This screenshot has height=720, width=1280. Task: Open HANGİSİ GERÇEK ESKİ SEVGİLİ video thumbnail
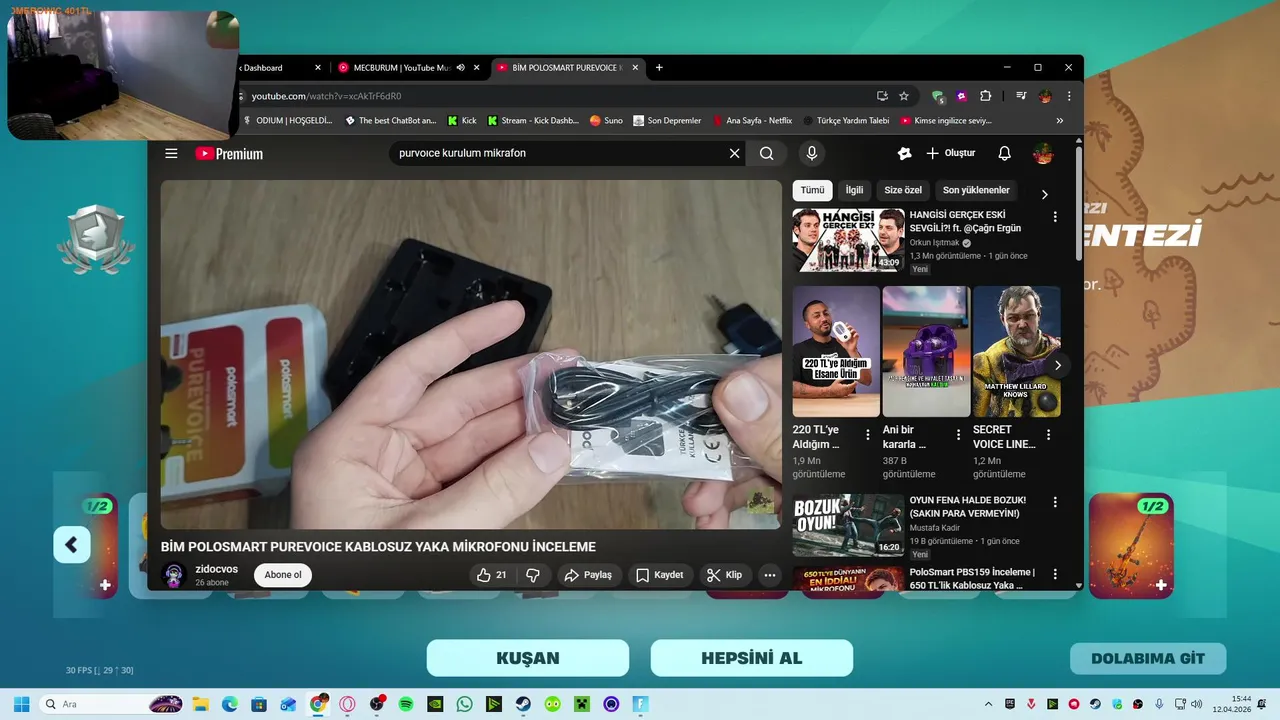click(849, 240)
